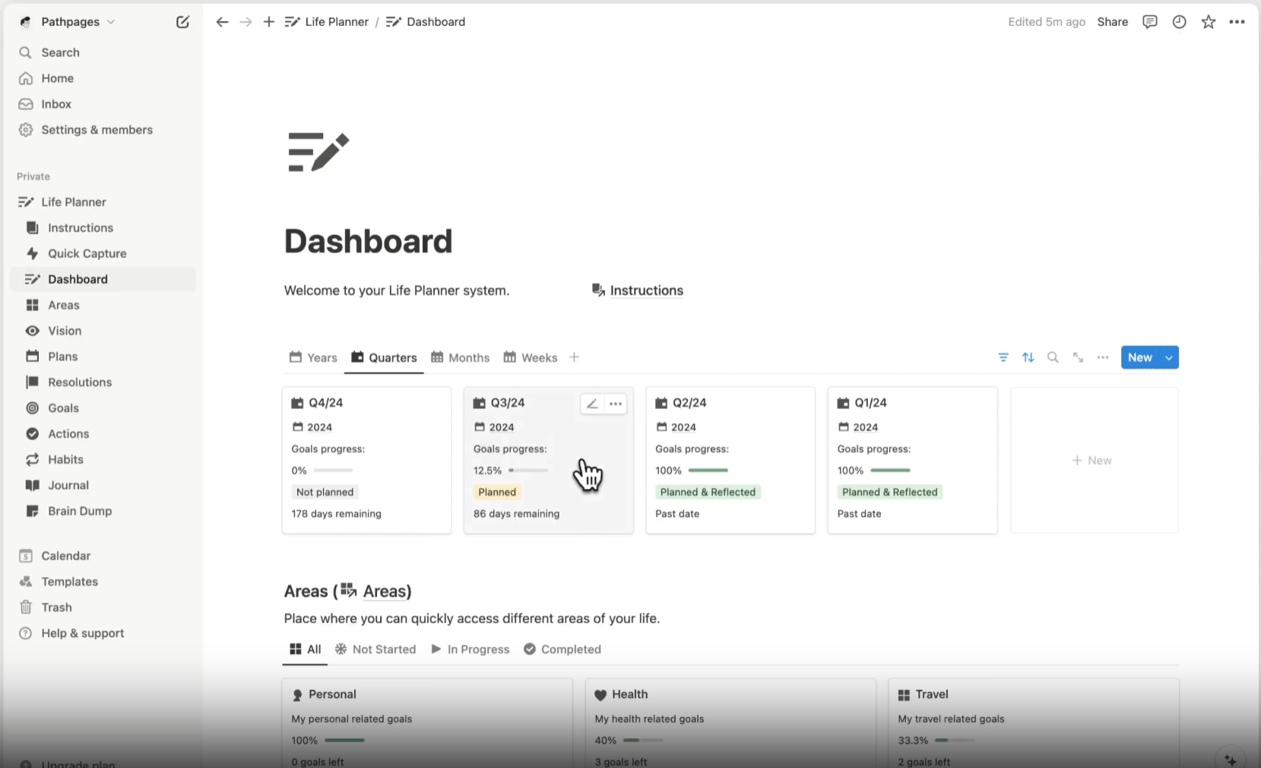Click edit pencil icon on Q3/24 card
Screen dimensions: 1261x768
(x=592, y=404)
